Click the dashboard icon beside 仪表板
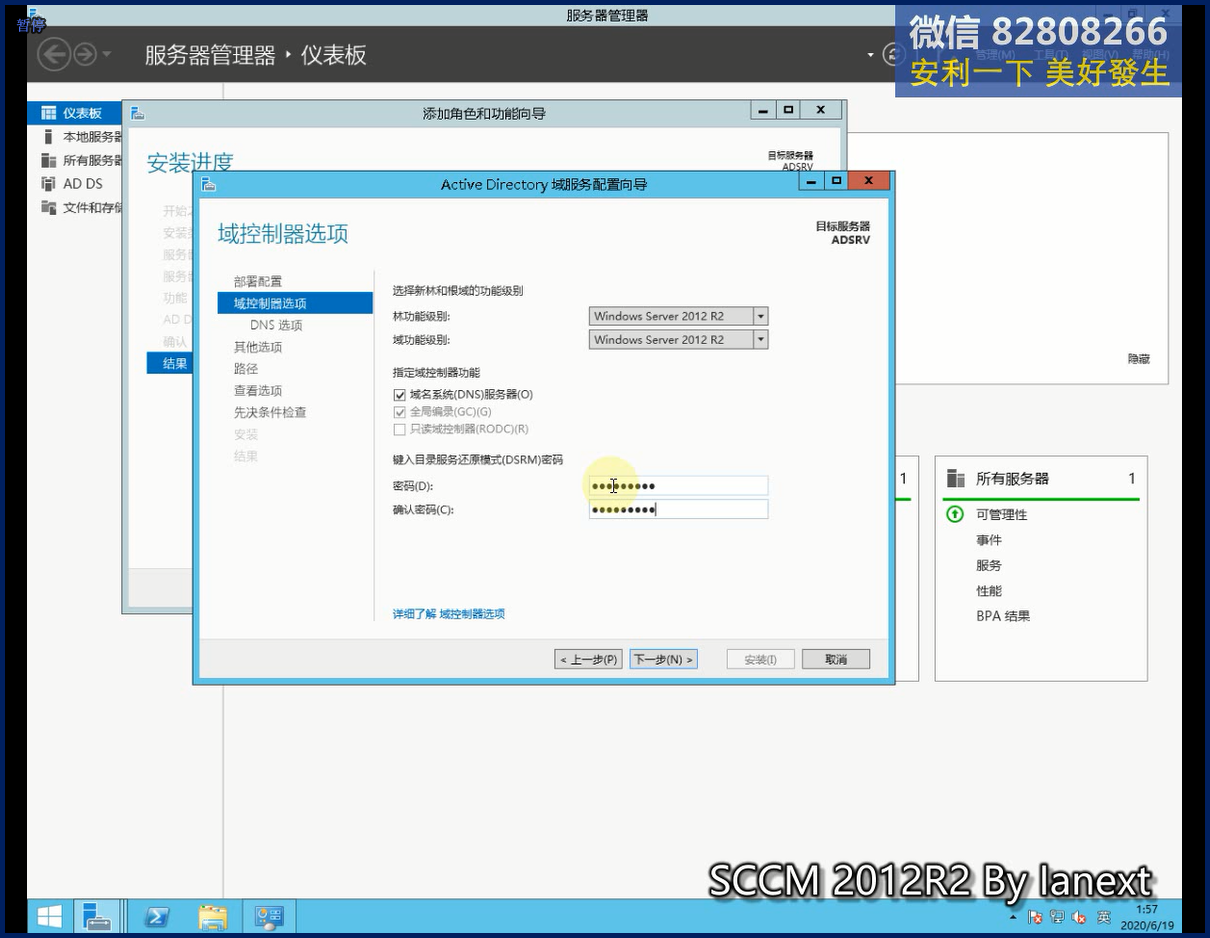Screen dimensions: 1210x938 [48, 113]
